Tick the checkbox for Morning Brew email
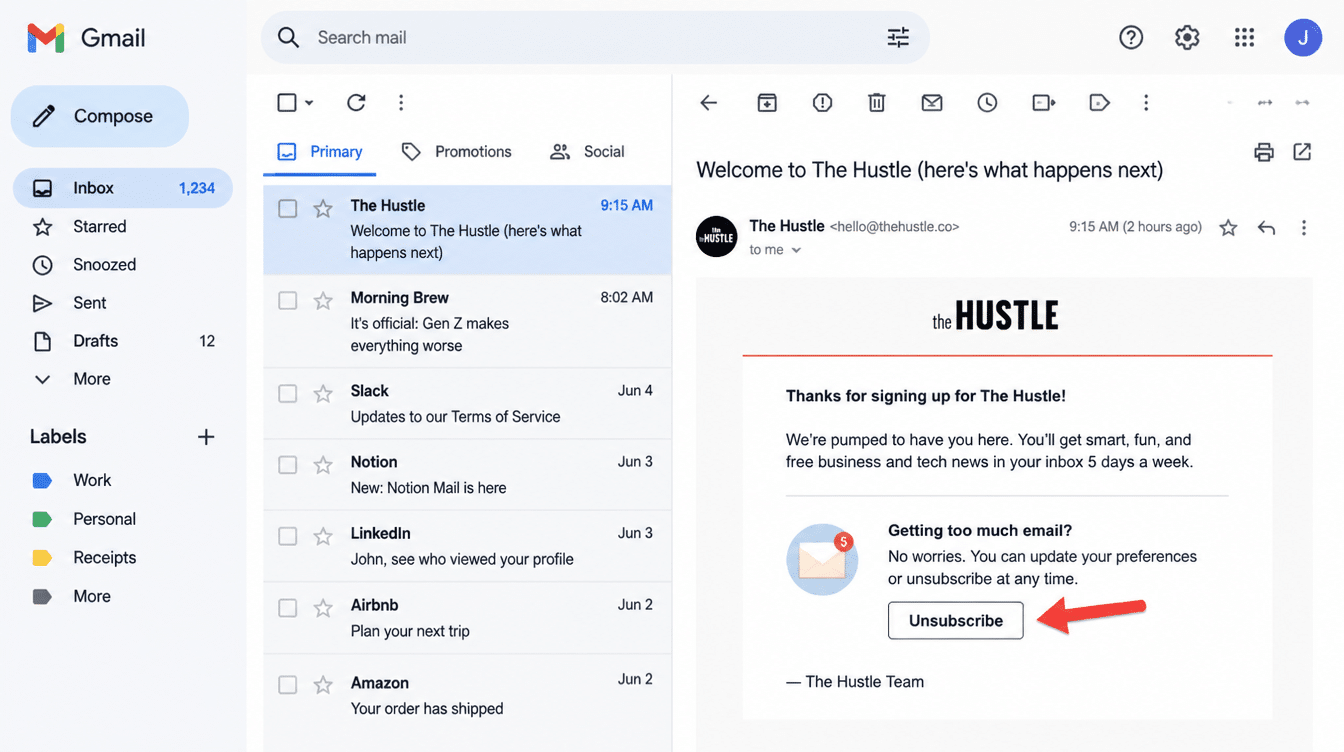1344x752 pixels. 288,300
